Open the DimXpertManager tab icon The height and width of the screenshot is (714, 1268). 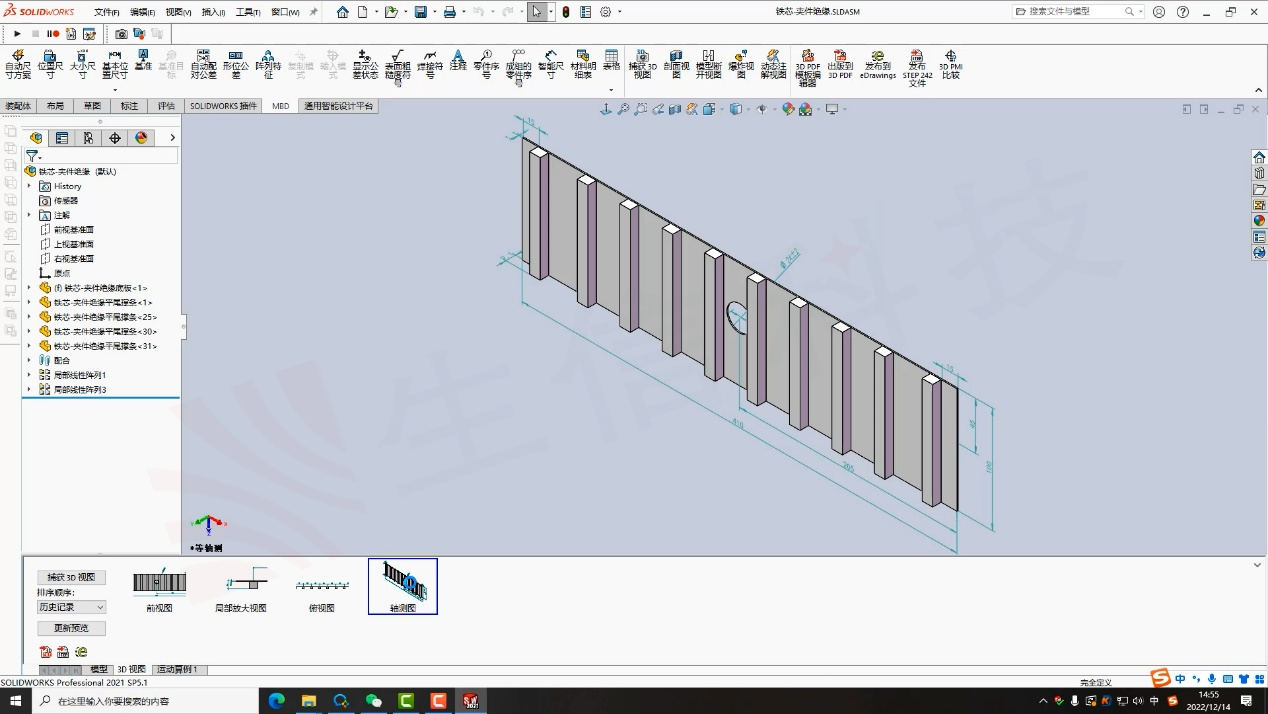point(115,138)
